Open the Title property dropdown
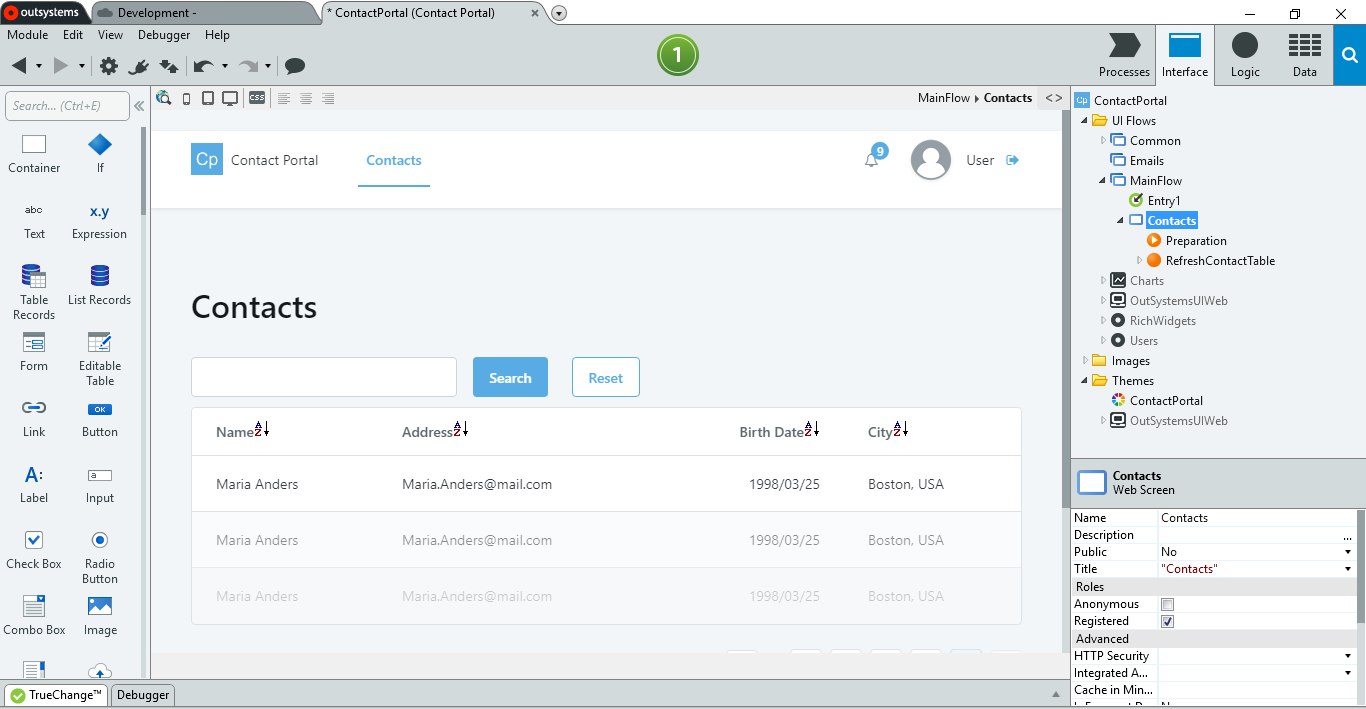Image resolution: width=1366 pixels, height=709 pixels. [1348, 569]
